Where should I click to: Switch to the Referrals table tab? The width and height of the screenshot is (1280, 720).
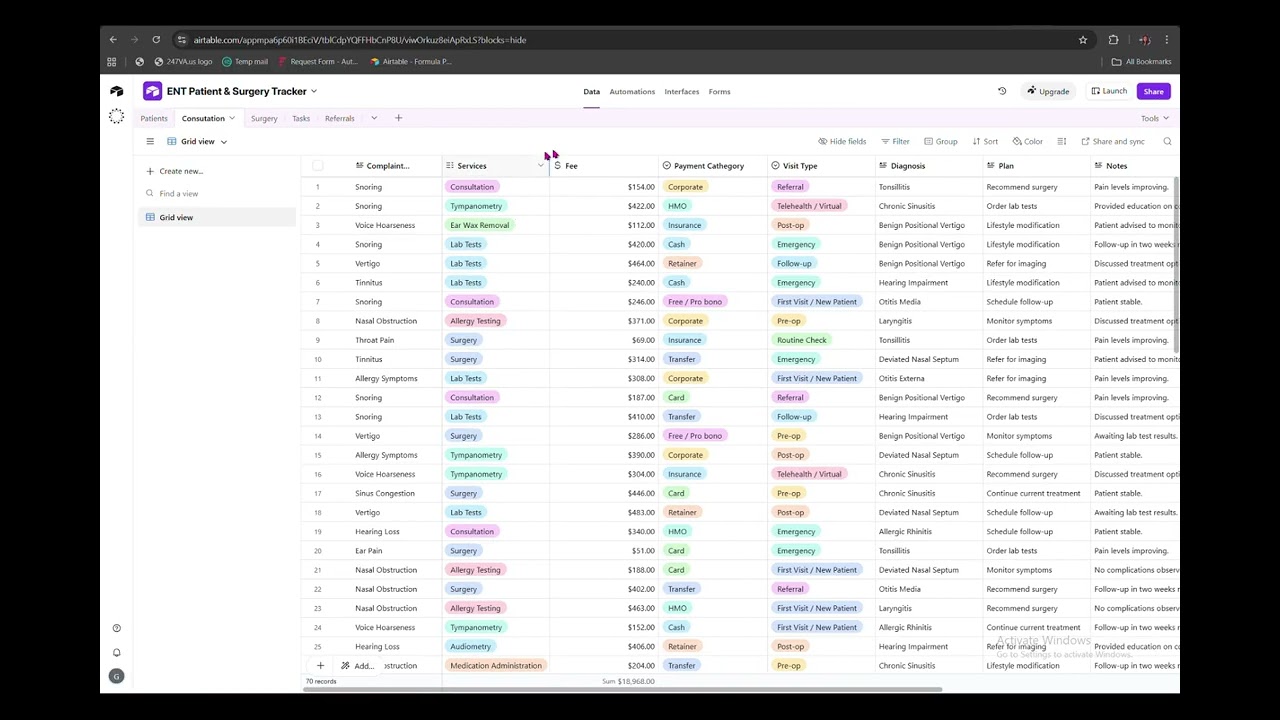click(x=339, y=118)
